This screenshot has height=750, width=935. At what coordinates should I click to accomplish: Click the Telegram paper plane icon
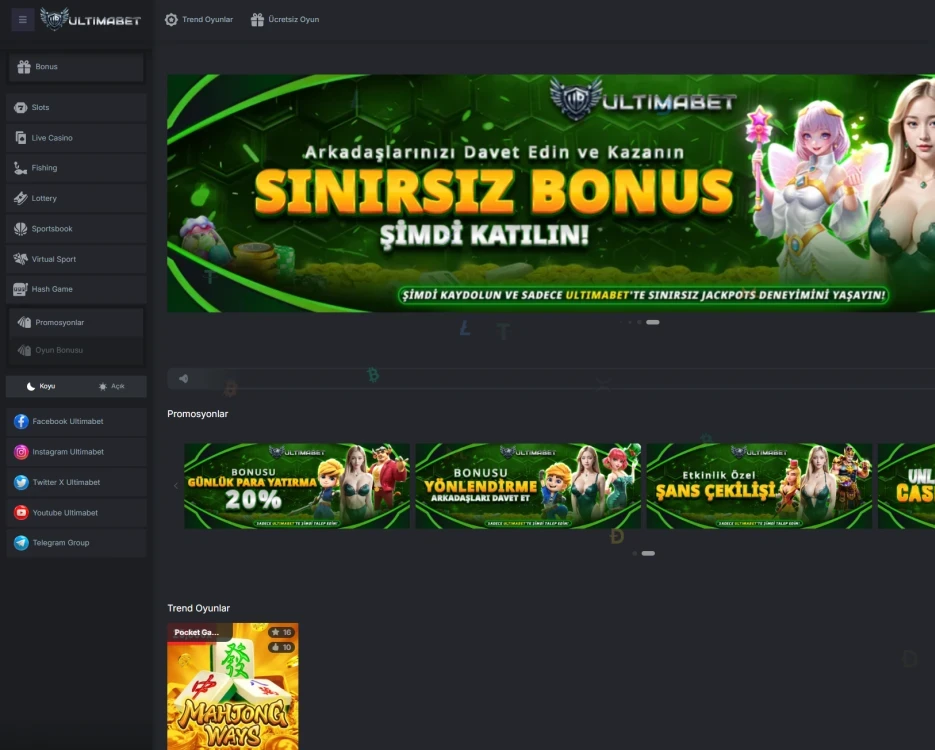click(x=21, y=543)
